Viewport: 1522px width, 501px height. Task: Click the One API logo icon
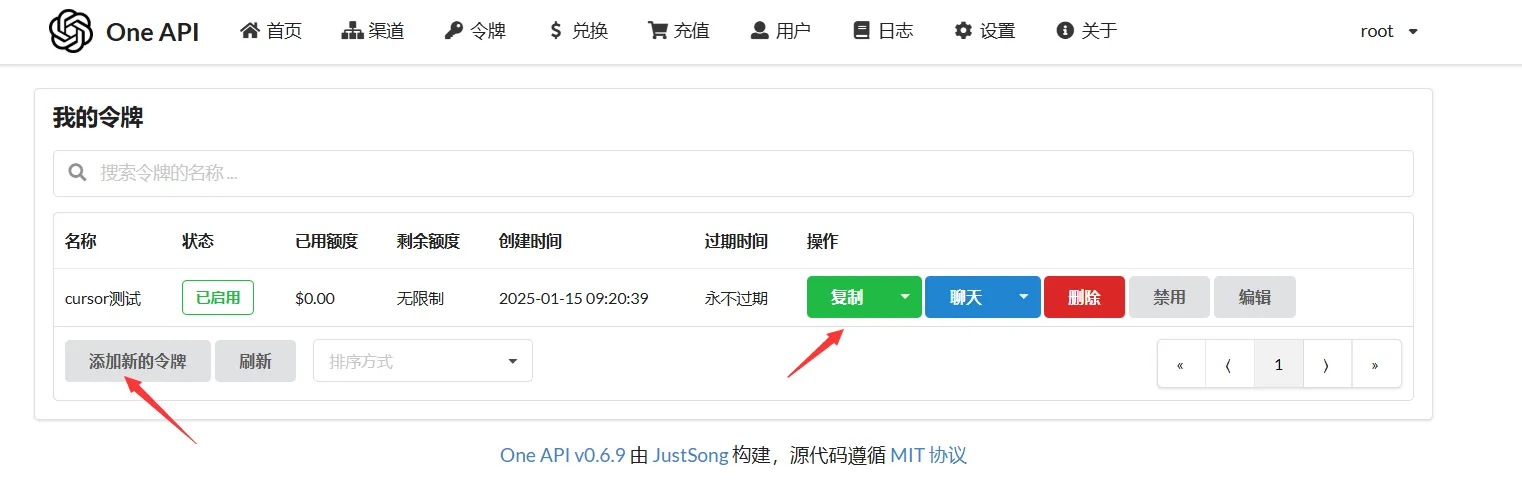pyautogui.click(x=70, y=31)
